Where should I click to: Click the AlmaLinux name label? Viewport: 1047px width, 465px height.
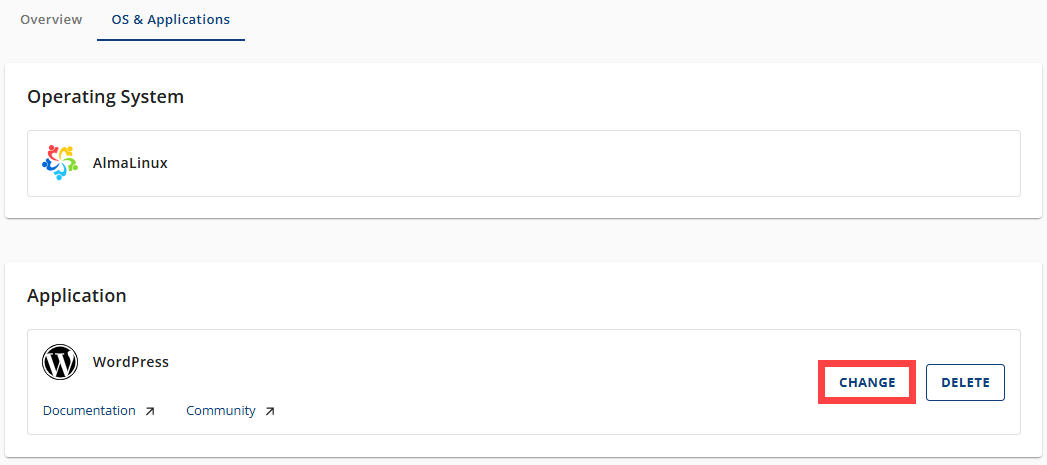point(130,163)
